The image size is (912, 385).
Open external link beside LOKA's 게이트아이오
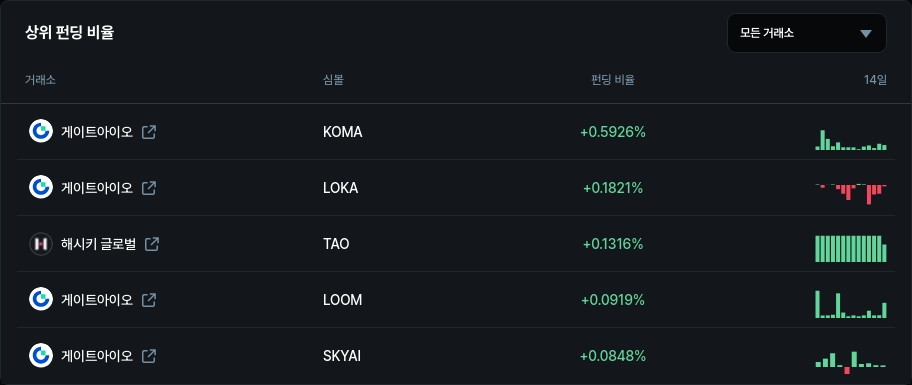pos(149,188)
